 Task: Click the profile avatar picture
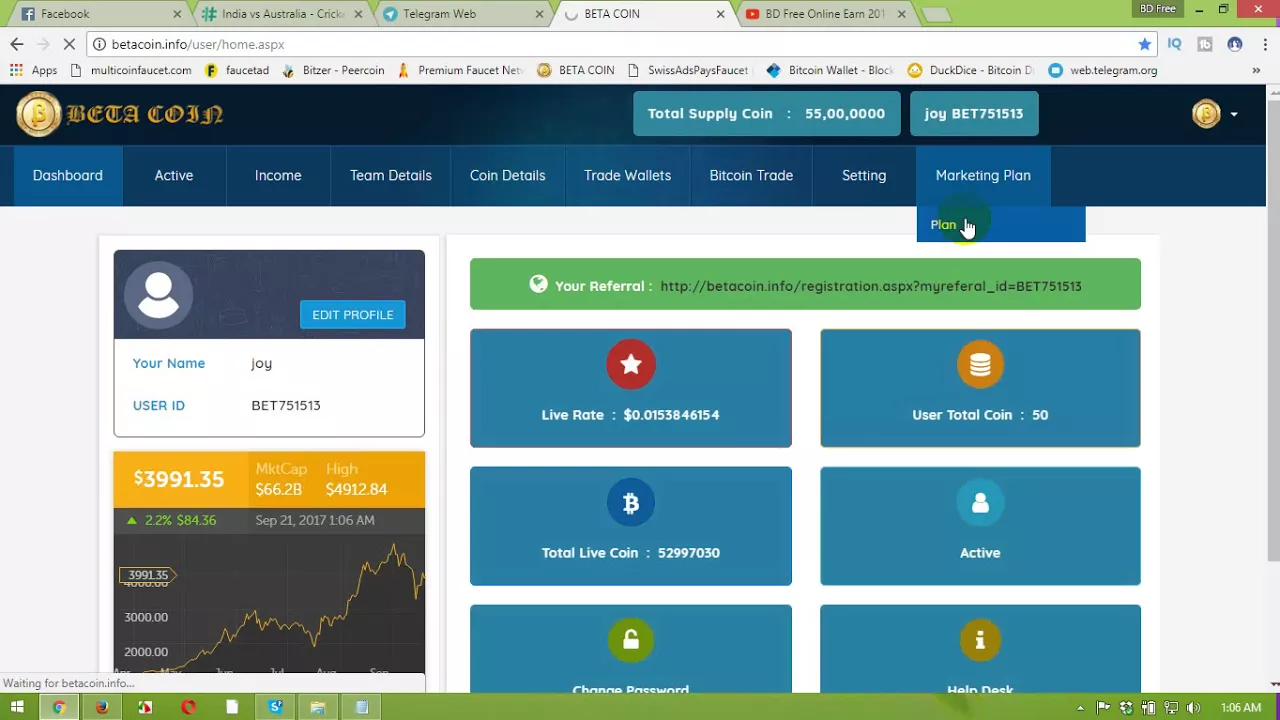pos(158,295)
